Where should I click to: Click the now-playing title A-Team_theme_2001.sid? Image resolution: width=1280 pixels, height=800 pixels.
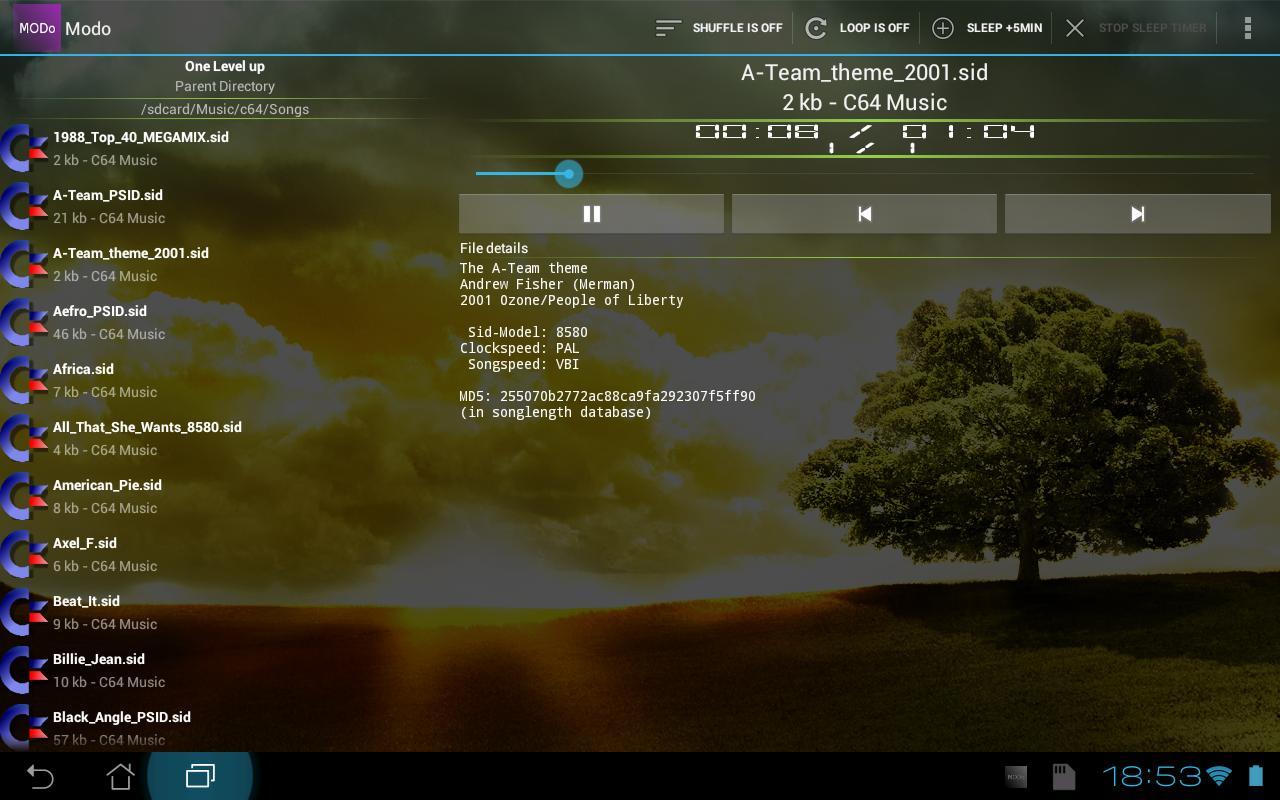point(864,72)
